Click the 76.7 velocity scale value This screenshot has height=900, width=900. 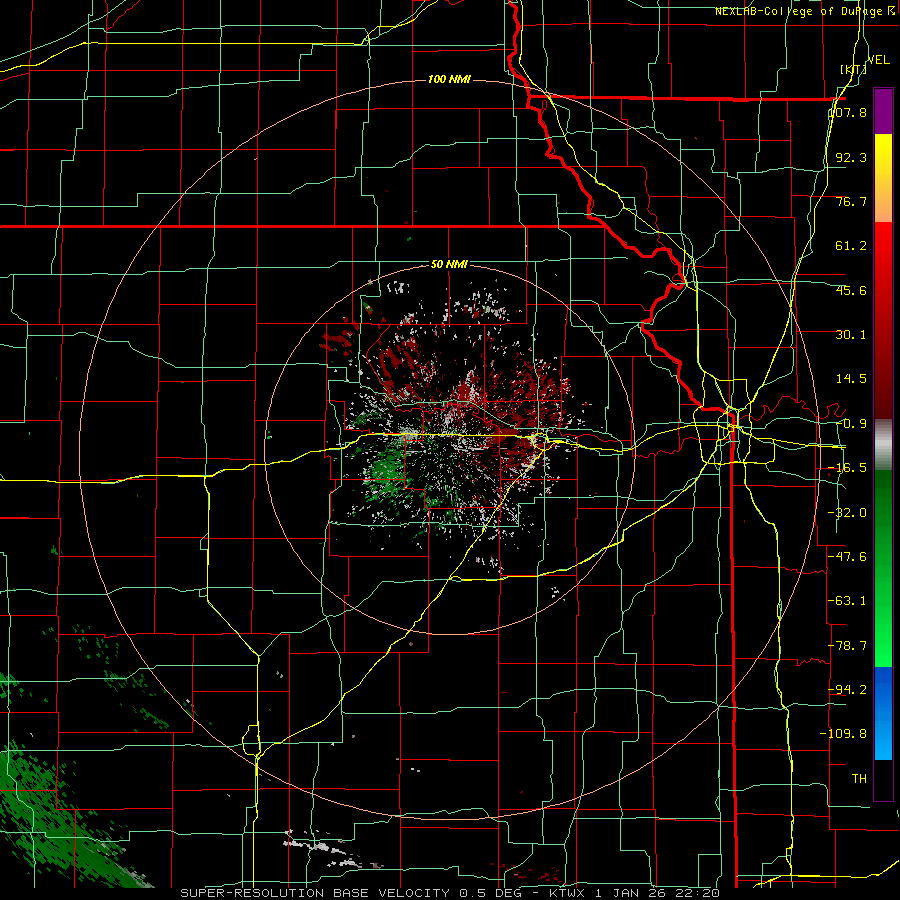pos(851,201)
